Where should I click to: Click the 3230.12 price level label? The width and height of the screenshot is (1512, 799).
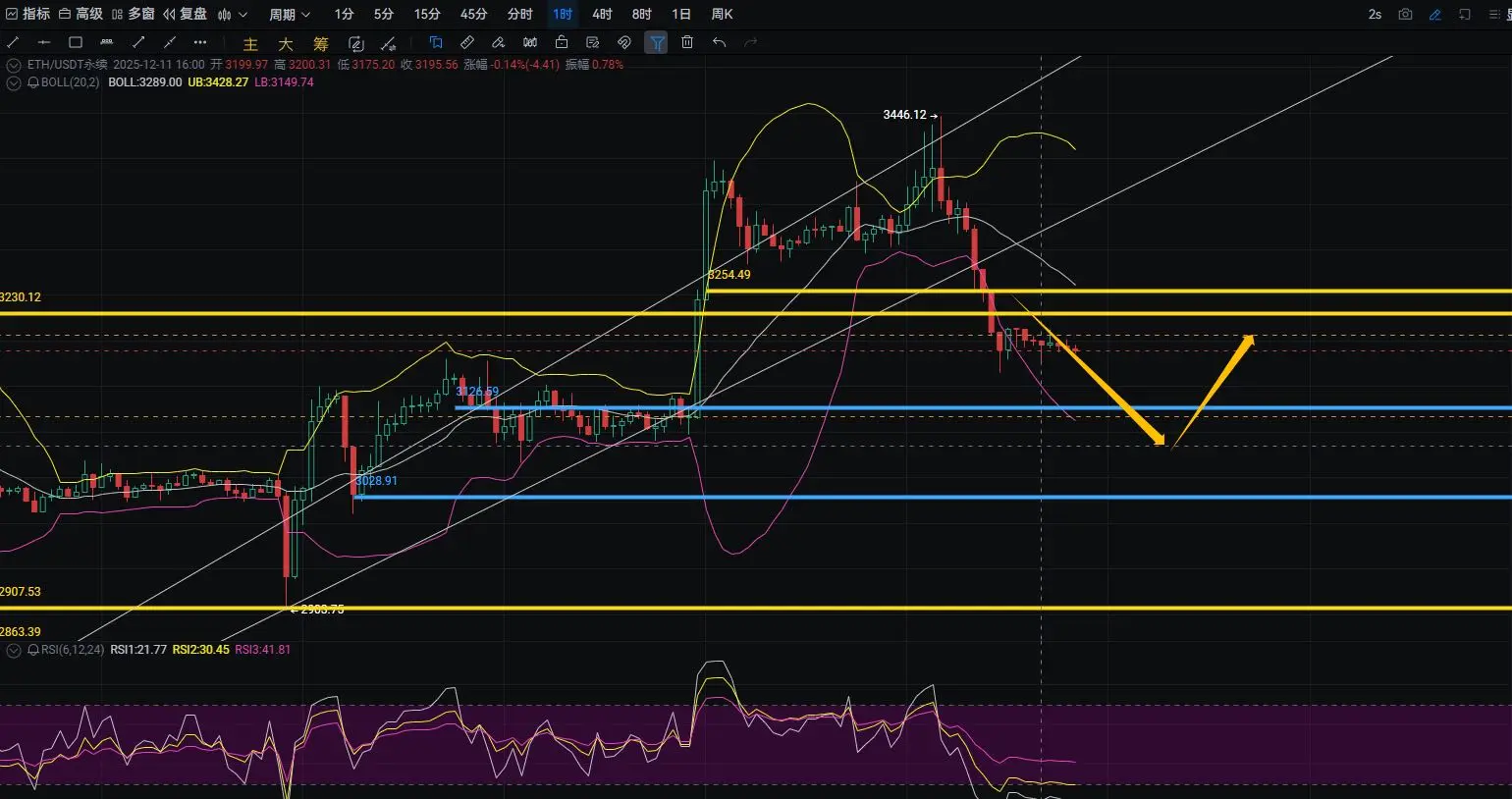point(21,297)
